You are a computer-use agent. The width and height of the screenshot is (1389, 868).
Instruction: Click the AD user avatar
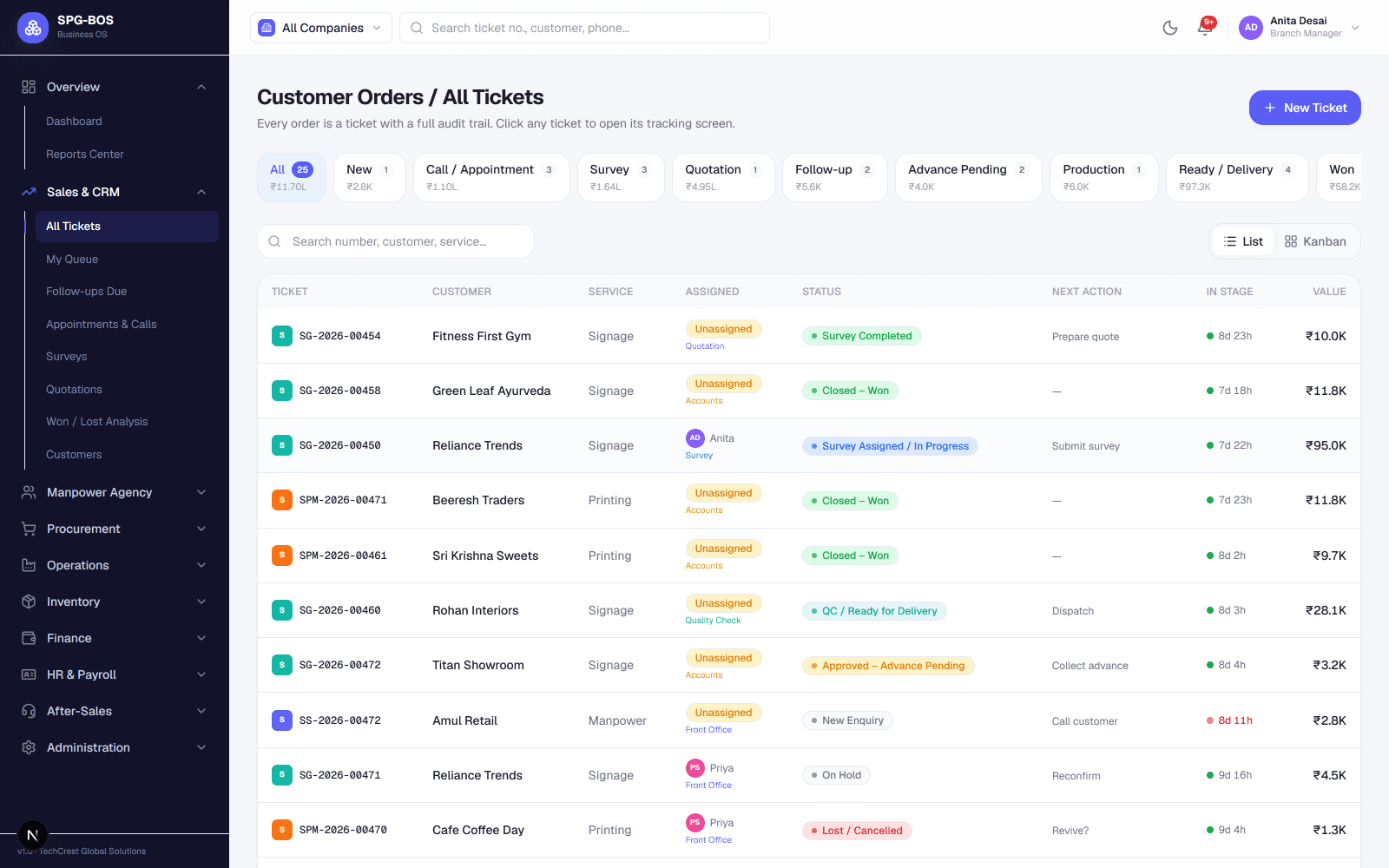click(x=1251, y=28)
